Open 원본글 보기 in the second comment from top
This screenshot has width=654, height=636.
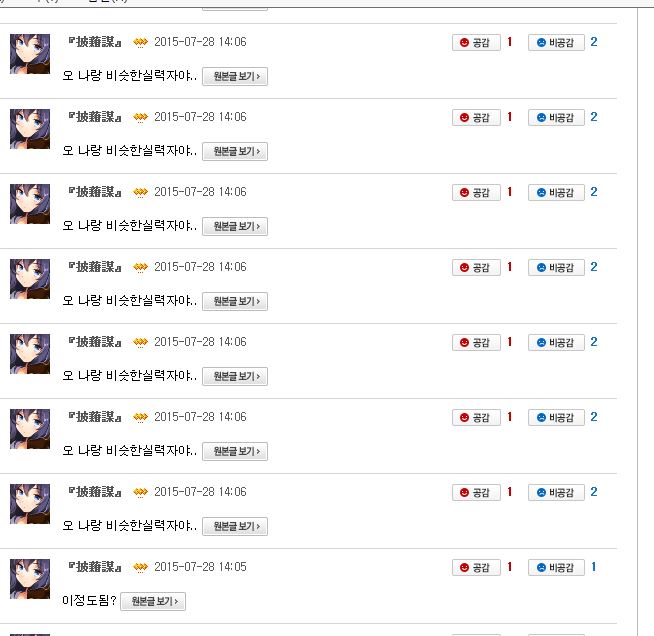(x=235, y=151)
